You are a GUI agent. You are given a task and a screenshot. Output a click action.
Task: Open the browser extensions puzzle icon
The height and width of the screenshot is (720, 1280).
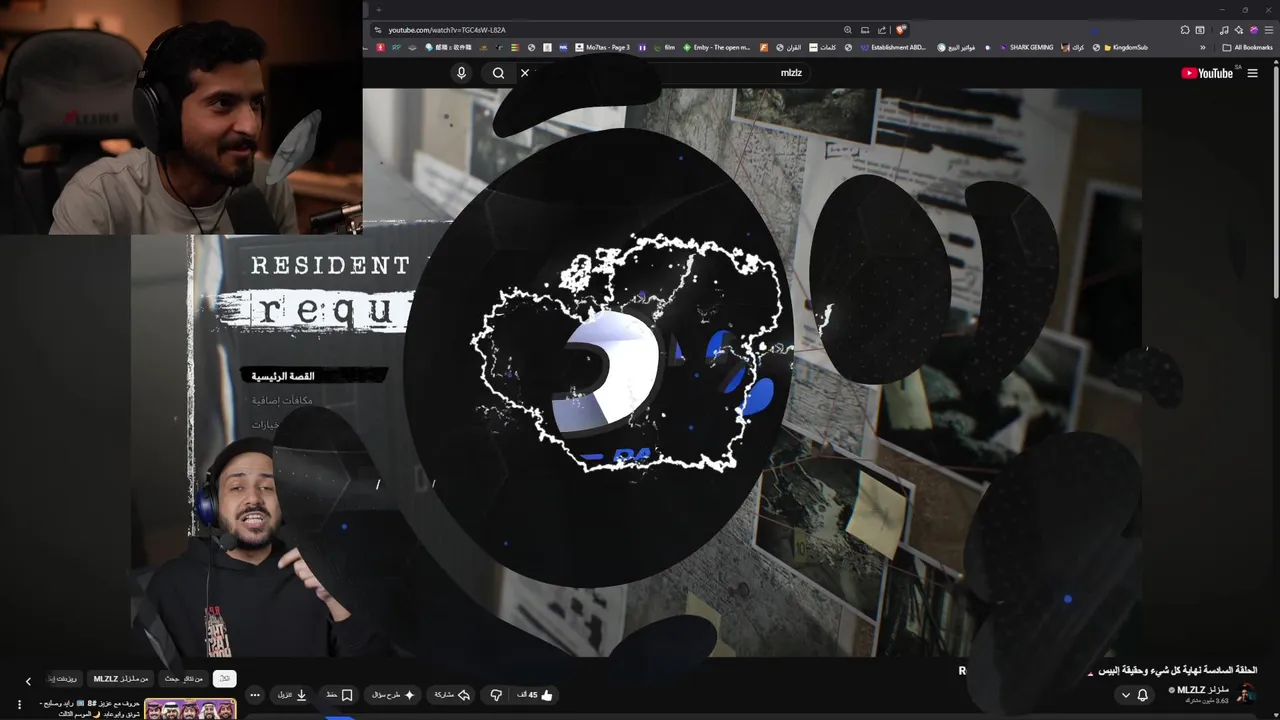pos(1185,30)
